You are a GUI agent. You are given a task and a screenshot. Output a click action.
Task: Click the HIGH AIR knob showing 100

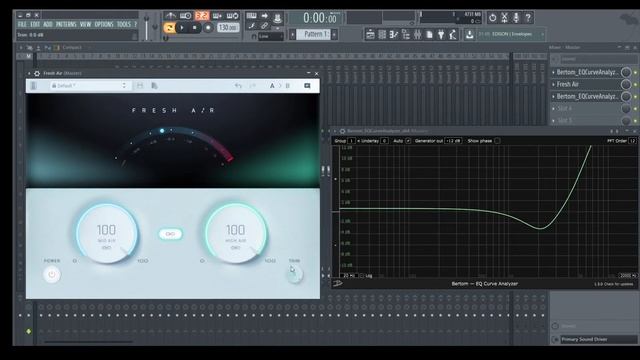pos(236,233)
